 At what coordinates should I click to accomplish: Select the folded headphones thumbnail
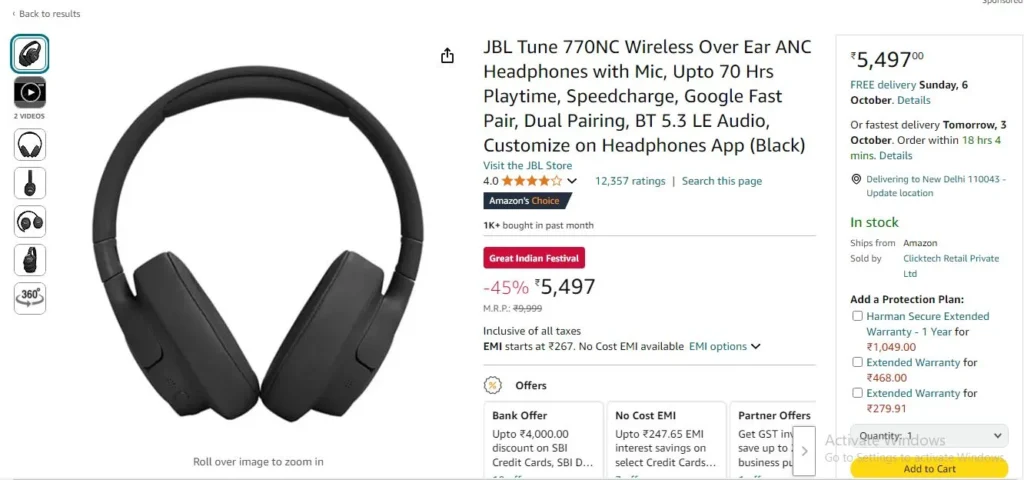30,221
